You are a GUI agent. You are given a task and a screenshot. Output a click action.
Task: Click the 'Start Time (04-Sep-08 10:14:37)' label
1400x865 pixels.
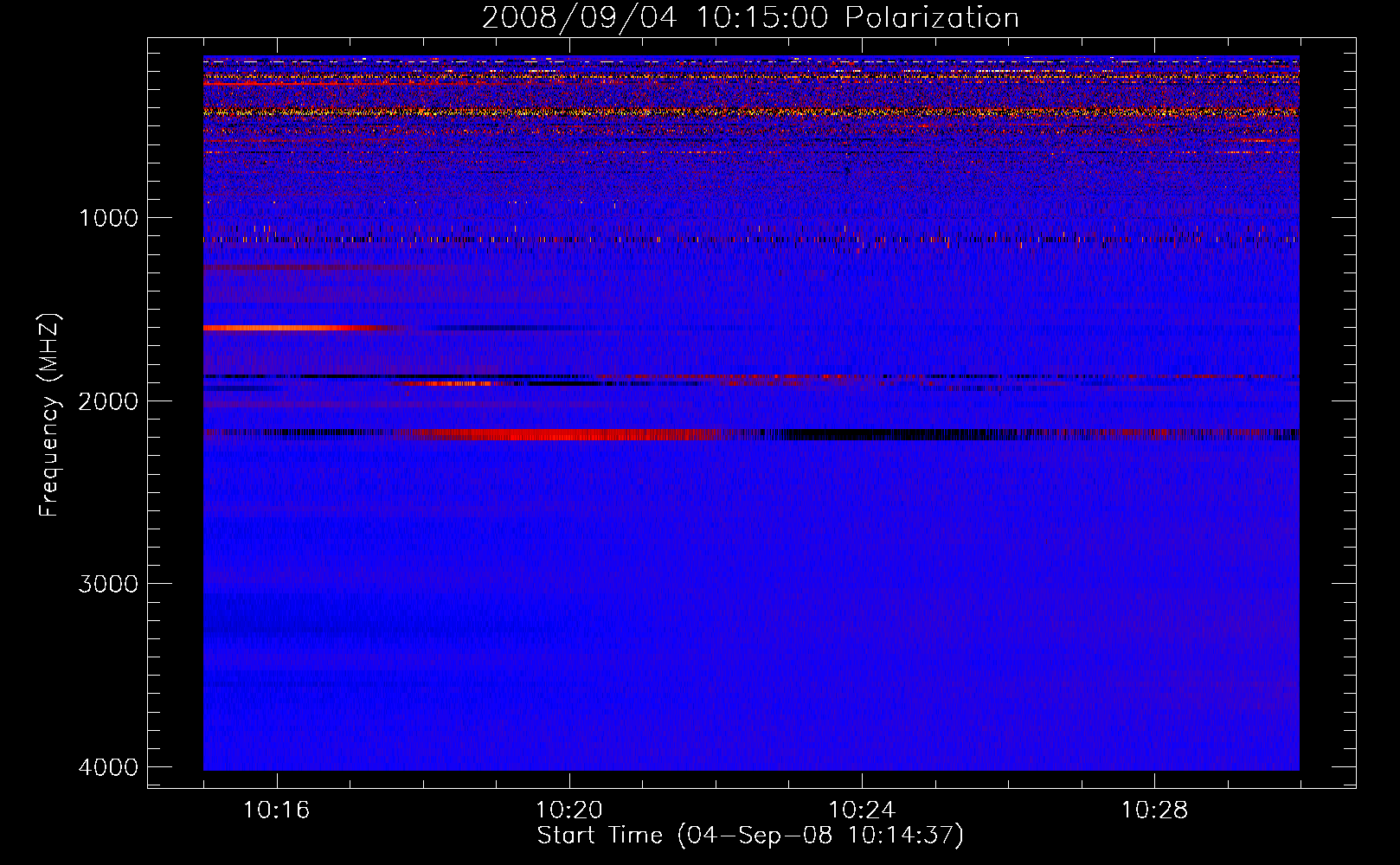(750, 836)
